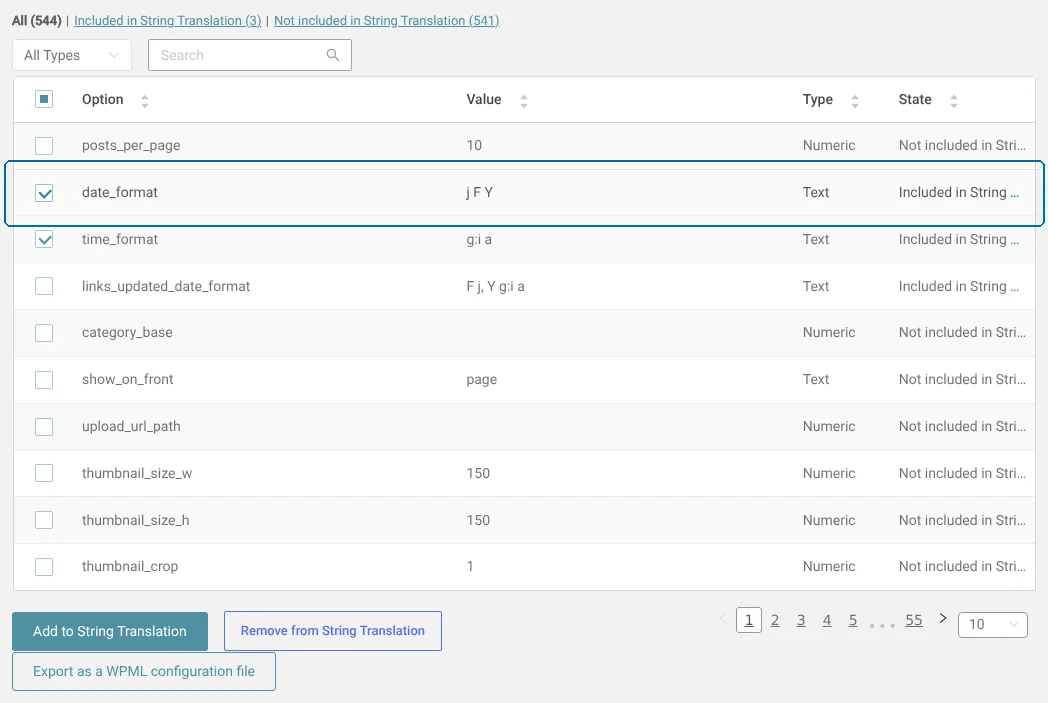Toggle the select-all header checkbox
Viewport: 1048px width, 703px height.
pyautogui.click(x=44, y=99)
